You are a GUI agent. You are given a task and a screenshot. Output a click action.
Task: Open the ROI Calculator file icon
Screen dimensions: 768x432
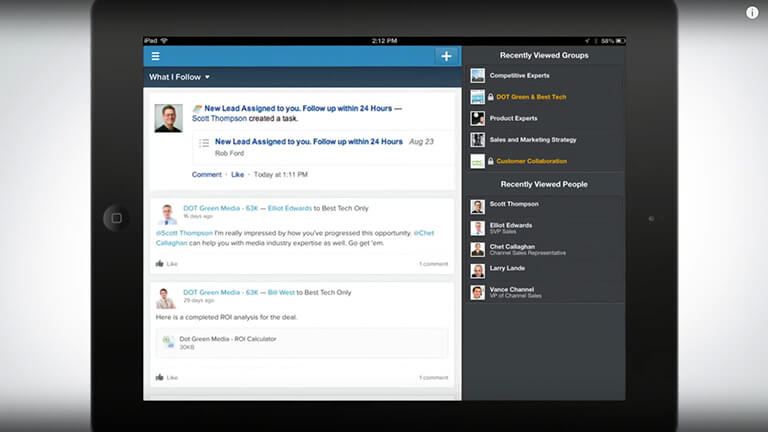[168, 343]
